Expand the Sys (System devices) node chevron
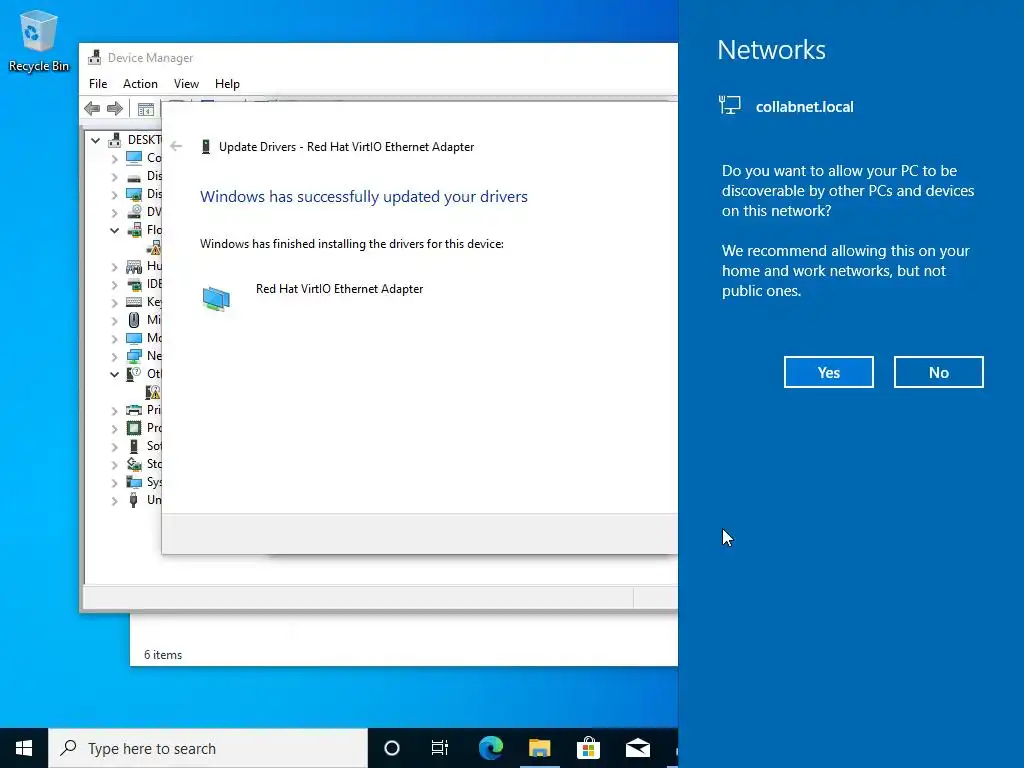Viewport: 1024px width, 768px height. [x=114, y=483]
